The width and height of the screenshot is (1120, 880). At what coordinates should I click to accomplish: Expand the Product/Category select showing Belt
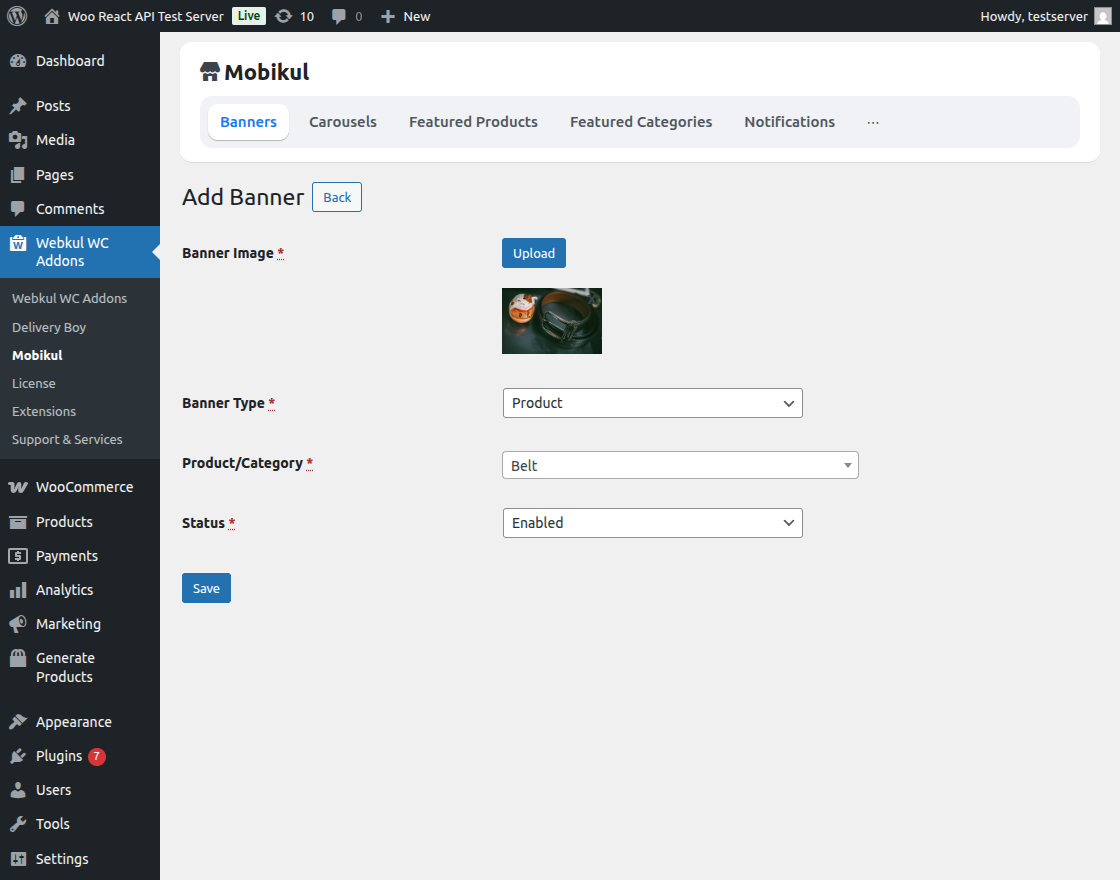679,465
